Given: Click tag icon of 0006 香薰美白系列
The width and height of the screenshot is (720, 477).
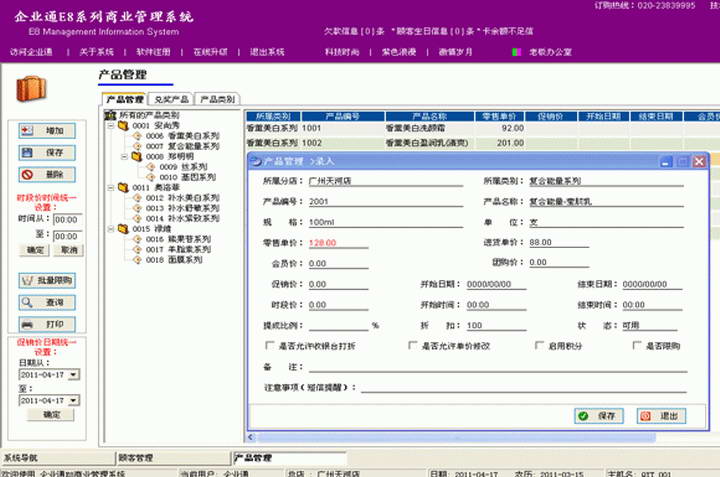Looking at the screenshot, I should (x=137, y=136).
